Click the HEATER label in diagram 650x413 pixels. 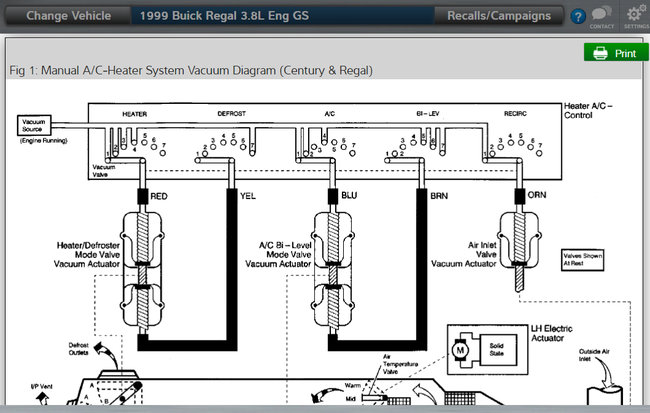pyautogui.click(x=134, y=114)
